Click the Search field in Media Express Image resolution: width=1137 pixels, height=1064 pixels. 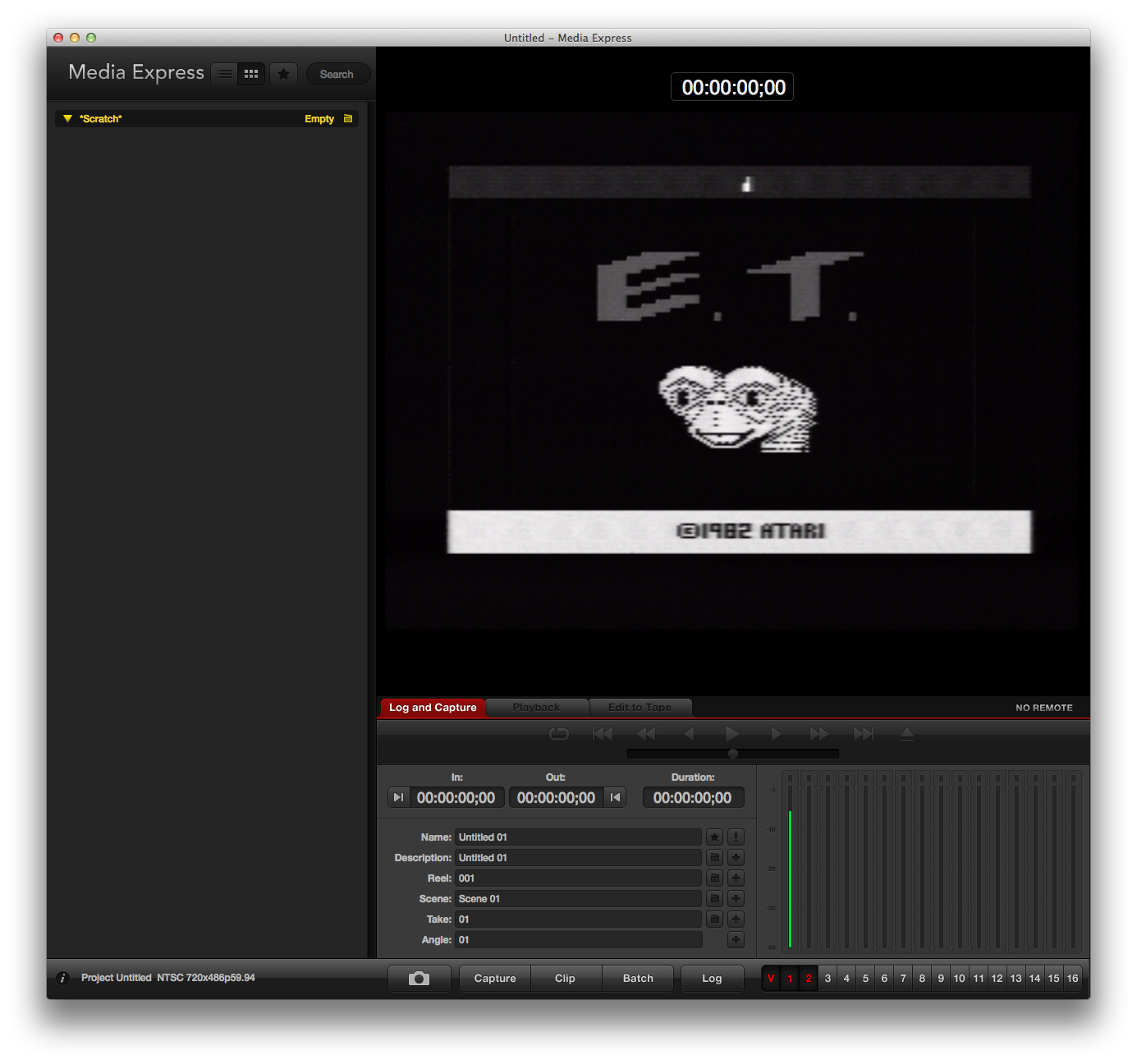point(337,74)
